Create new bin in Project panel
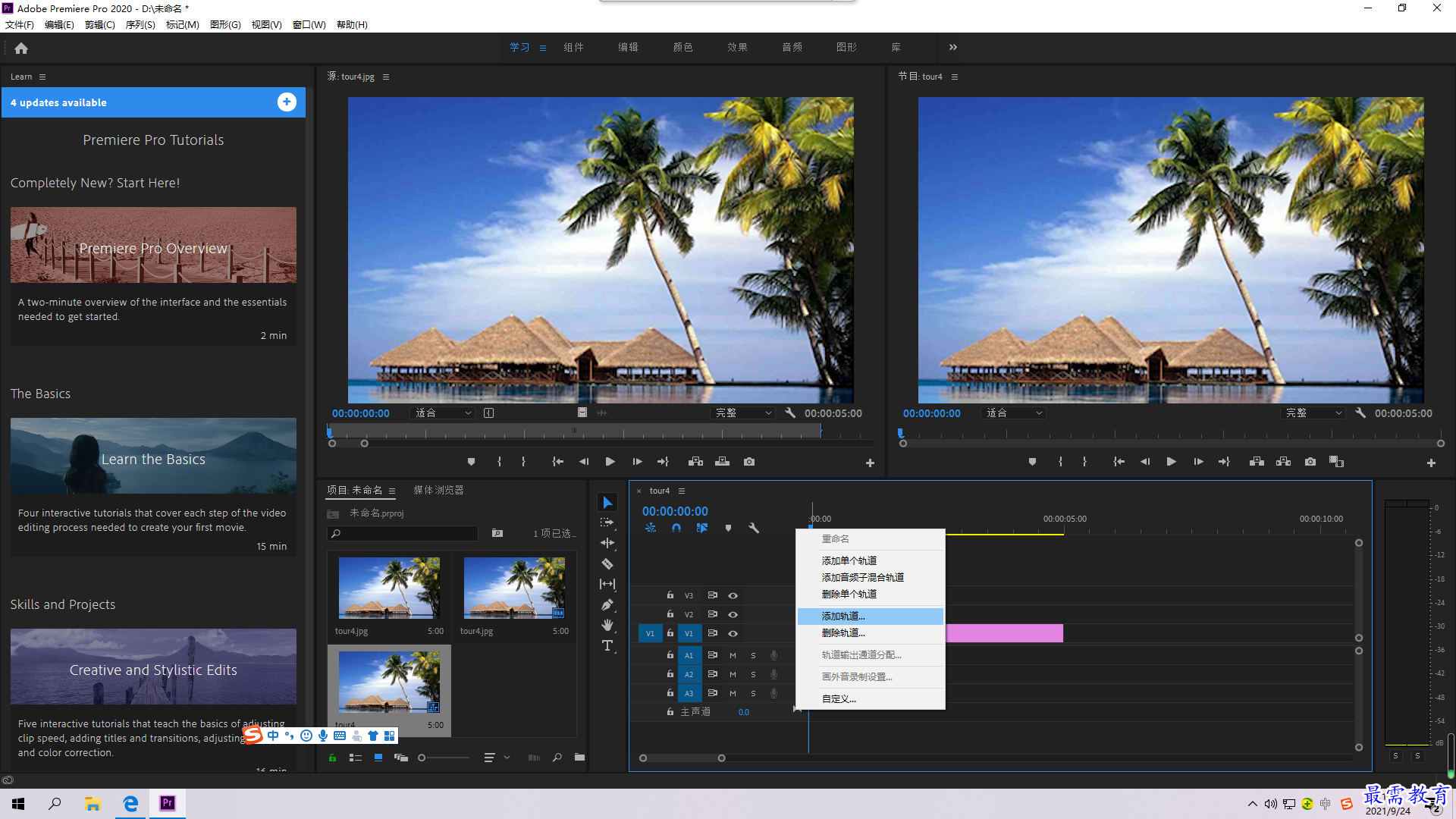The height and width of the screenshot is (819, 1456). 579,758
